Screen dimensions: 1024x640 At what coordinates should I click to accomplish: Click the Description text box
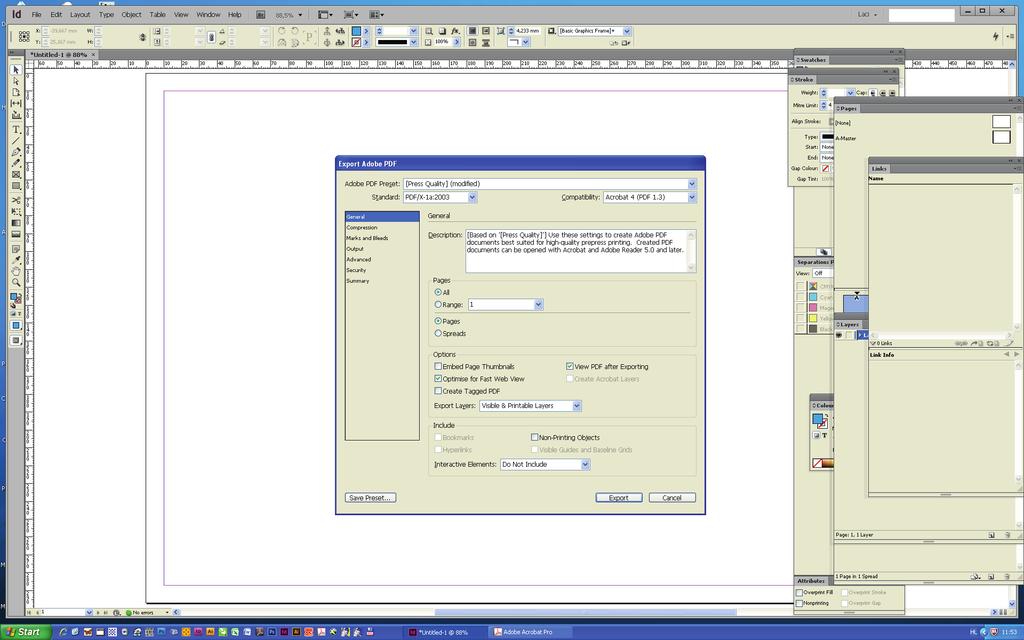[581, 251]
